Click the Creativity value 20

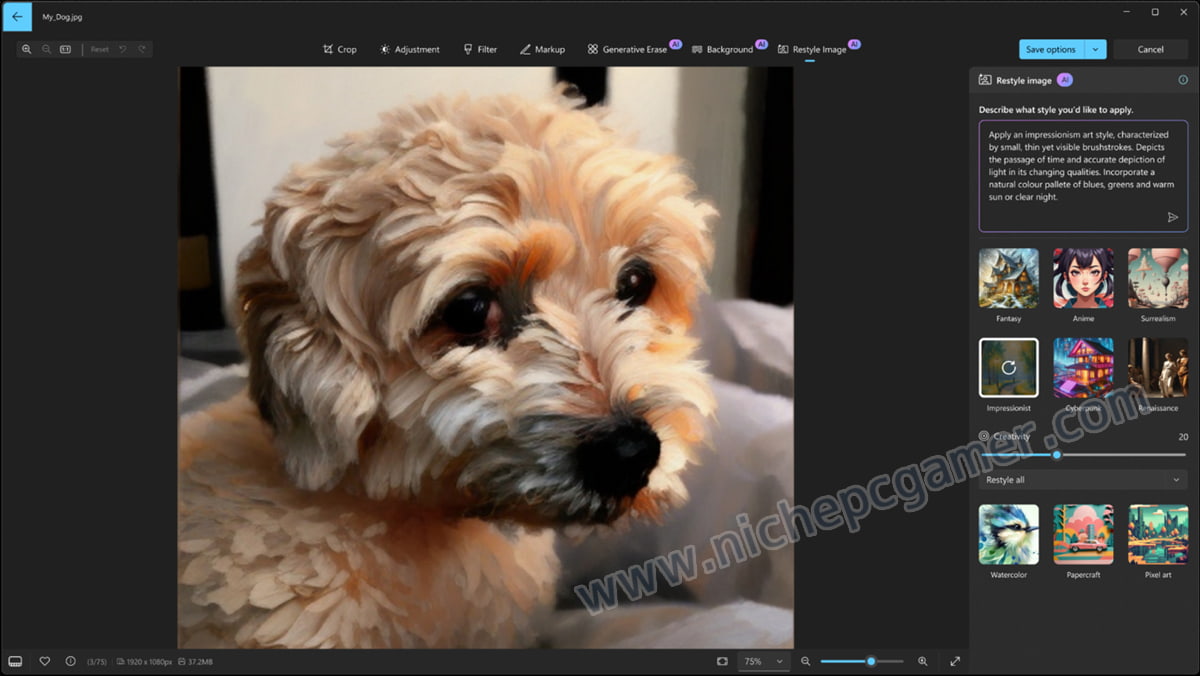coord(1183,437)
